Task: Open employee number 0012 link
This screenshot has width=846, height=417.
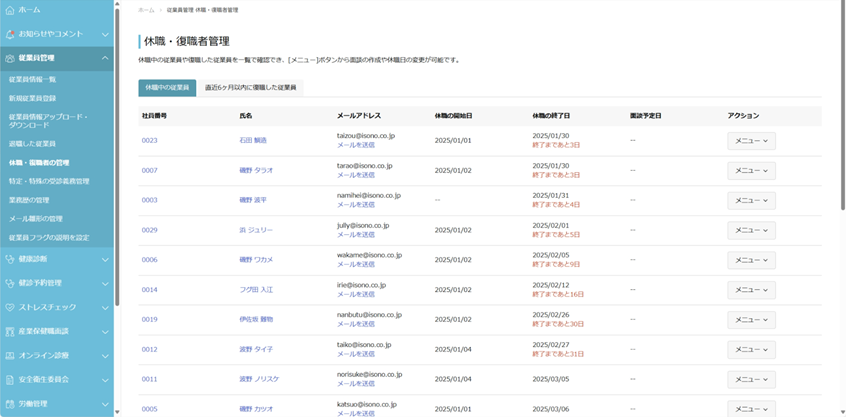Action: click(149, 349)
